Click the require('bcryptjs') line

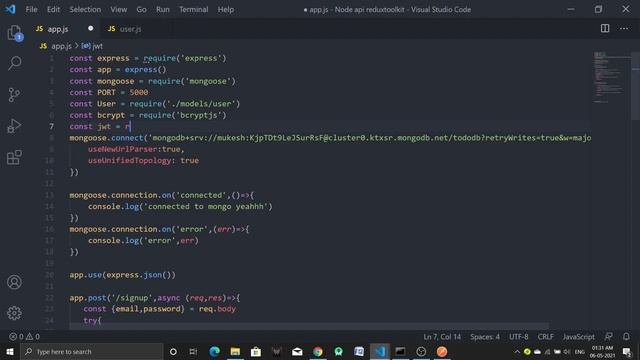(x=148, y=116)
